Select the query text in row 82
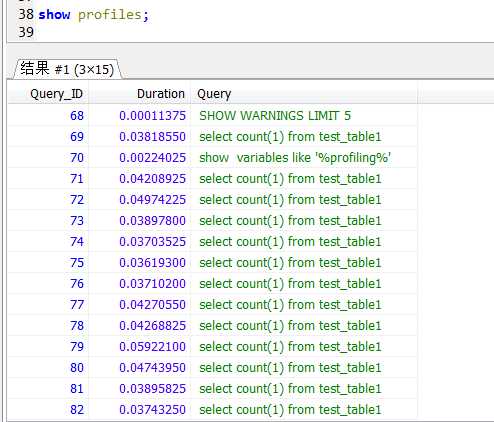The image size is (494, 422). click(290, 410)
